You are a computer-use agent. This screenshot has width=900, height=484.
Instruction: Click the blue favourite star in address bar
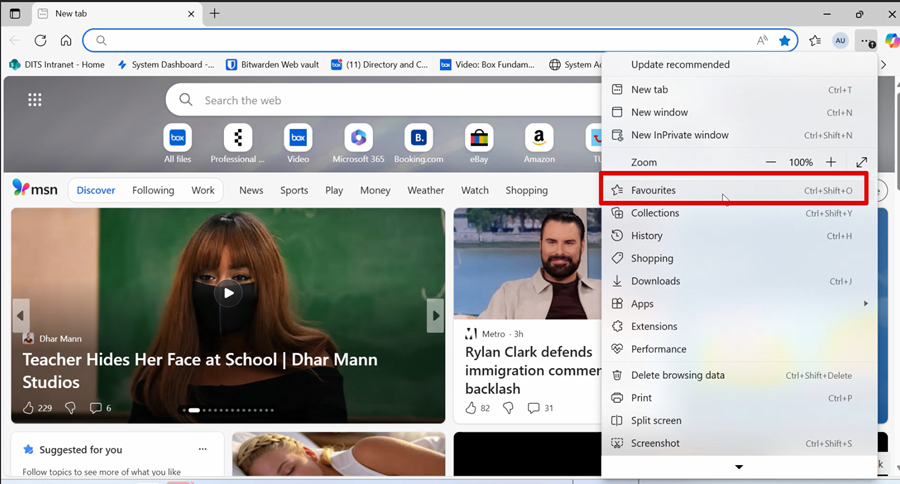pos(785,41)
